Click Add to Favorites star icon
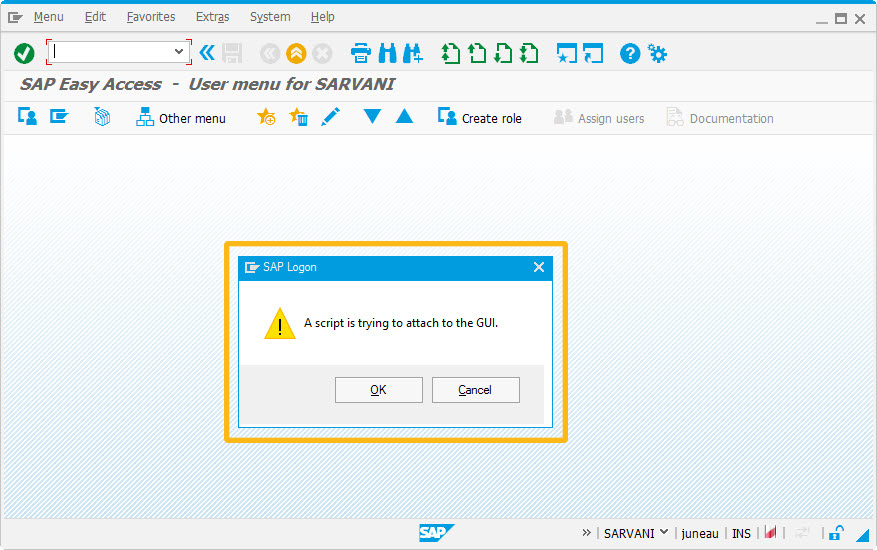The width and height of the screenshot is (877, 550). coord(266,117)
